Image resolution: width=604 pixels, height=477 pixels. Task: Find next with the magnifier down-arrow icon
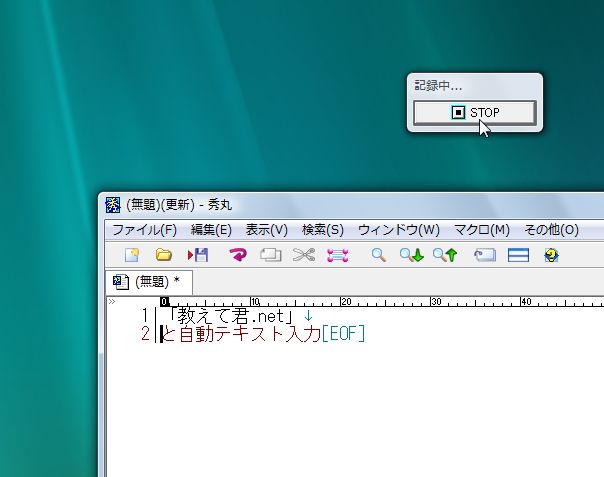click(412, 255)
